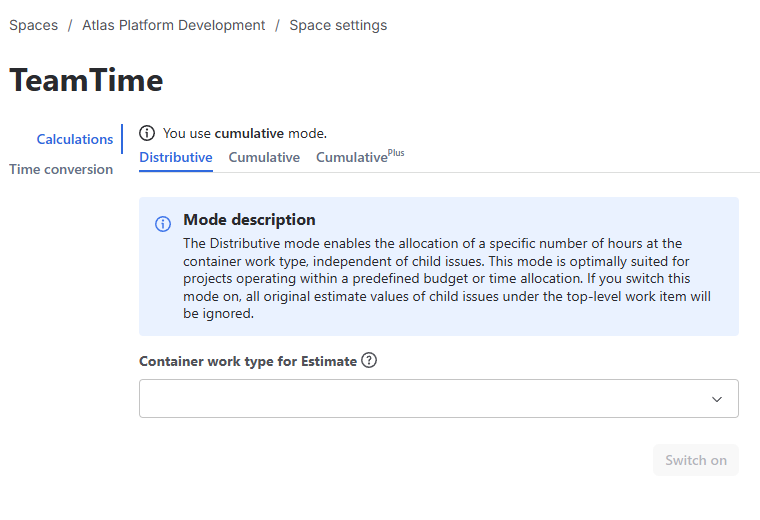Click the bold cumulative word in notice
This screenshot has height=520, width=760.
[x=249, y=133]
